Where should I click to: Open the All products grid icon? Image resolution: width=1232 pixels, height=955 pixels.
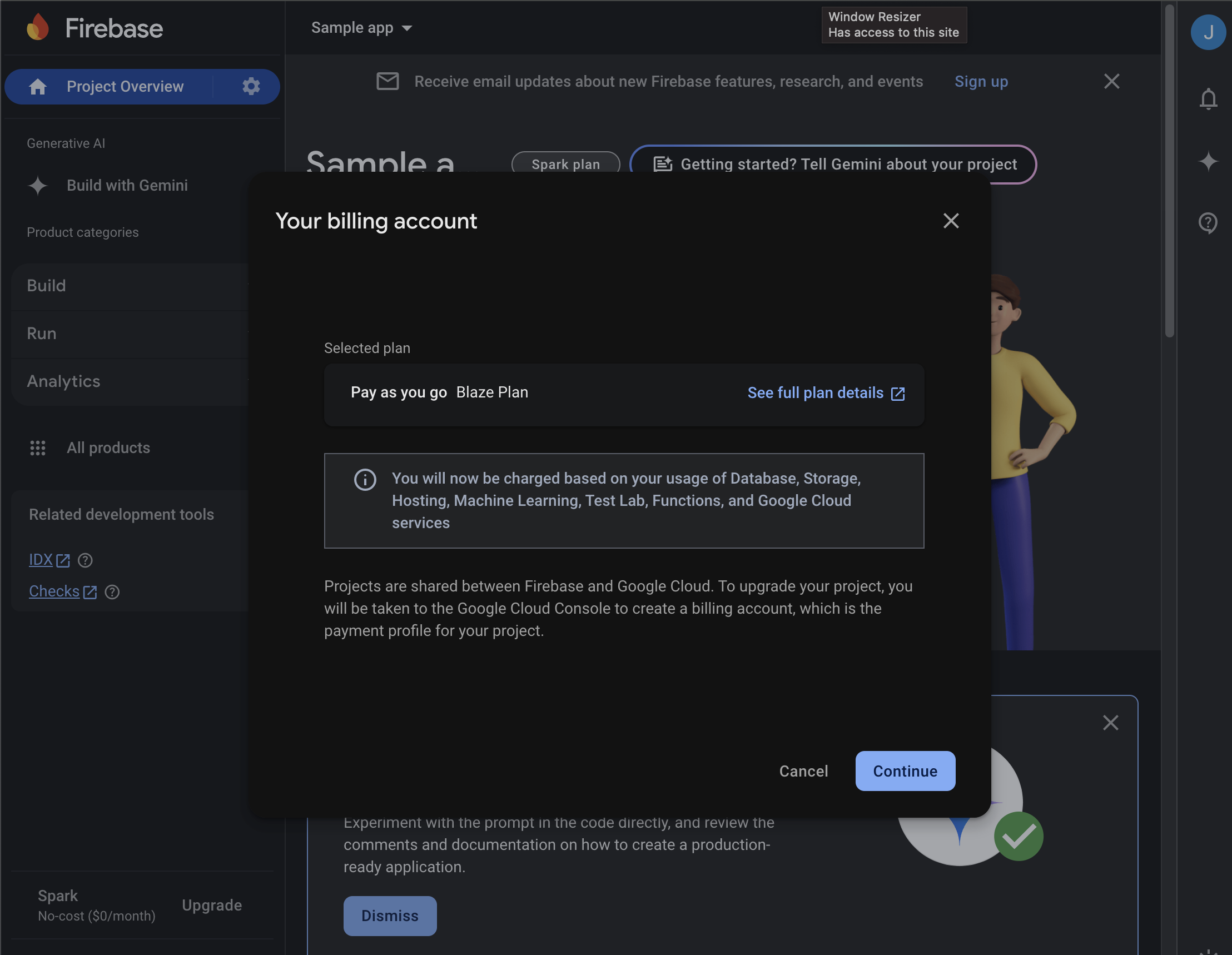37,447
